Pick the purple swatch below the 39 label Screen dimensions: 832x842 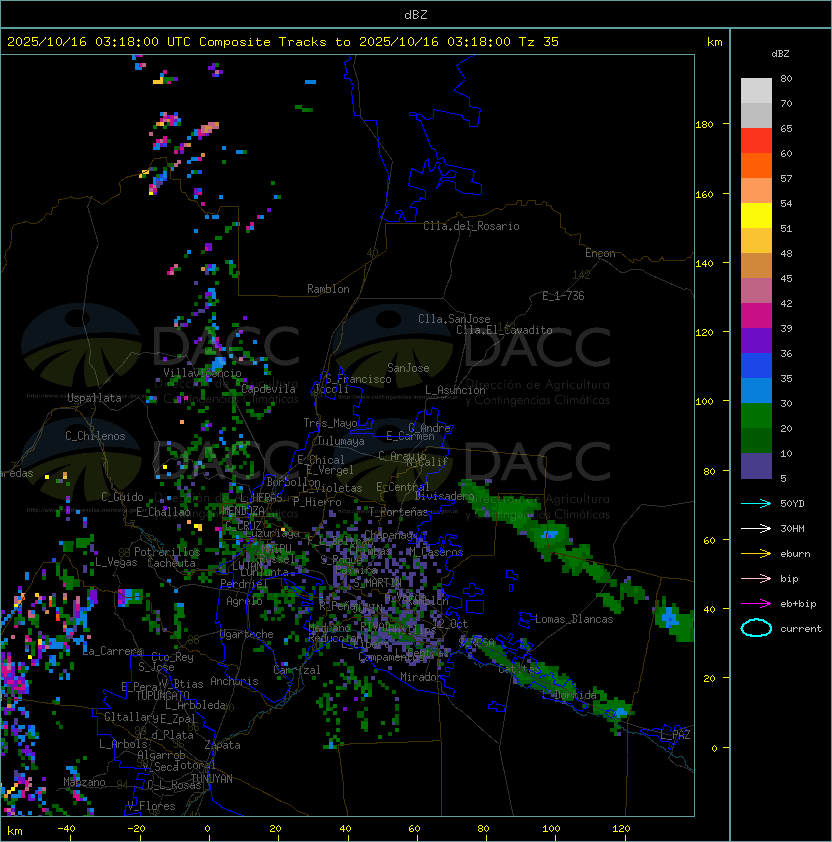click(x=756, y=340)
